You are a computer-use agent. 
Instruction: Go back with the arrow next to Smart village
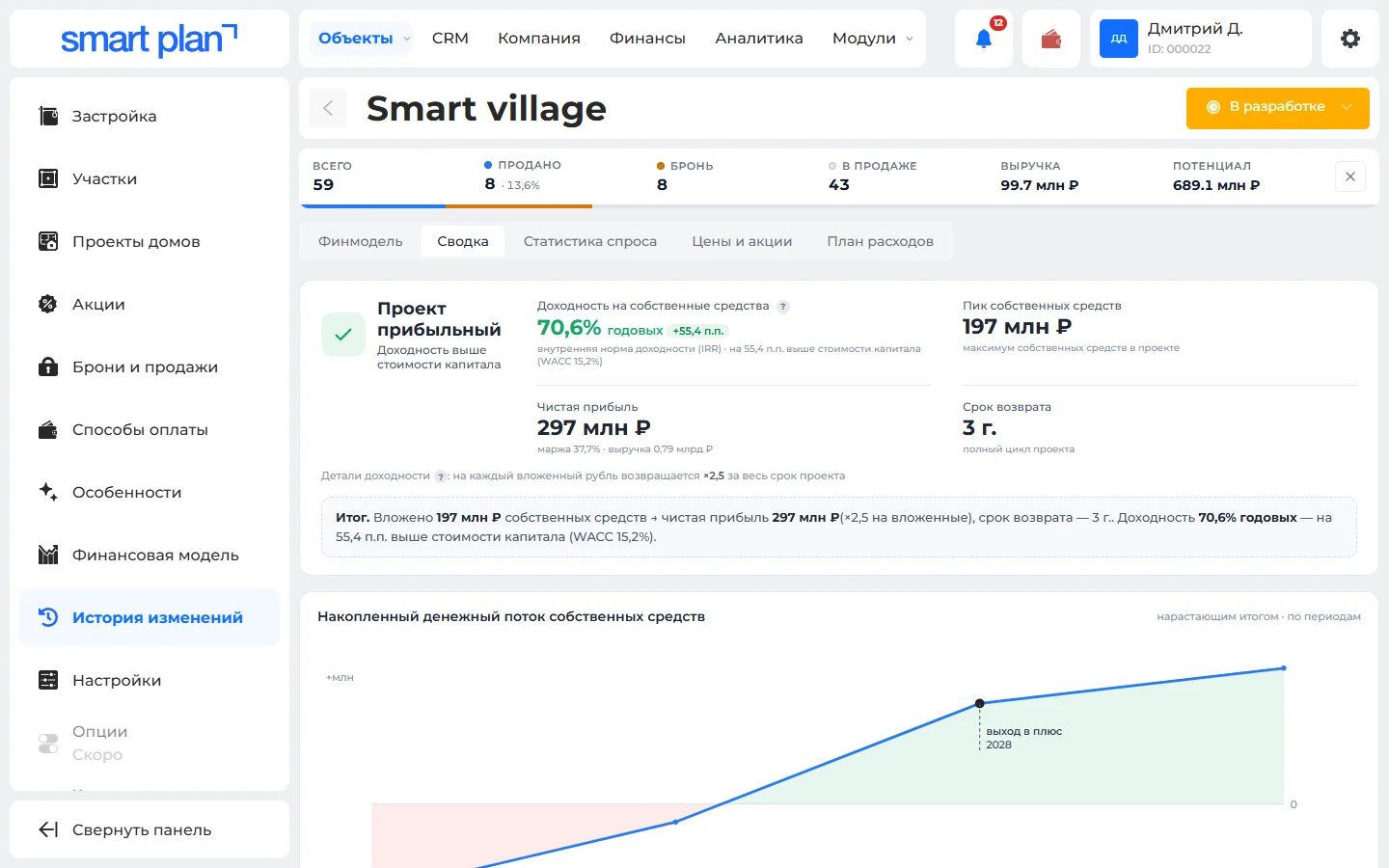pyautogui.click(x=328, y=108)
